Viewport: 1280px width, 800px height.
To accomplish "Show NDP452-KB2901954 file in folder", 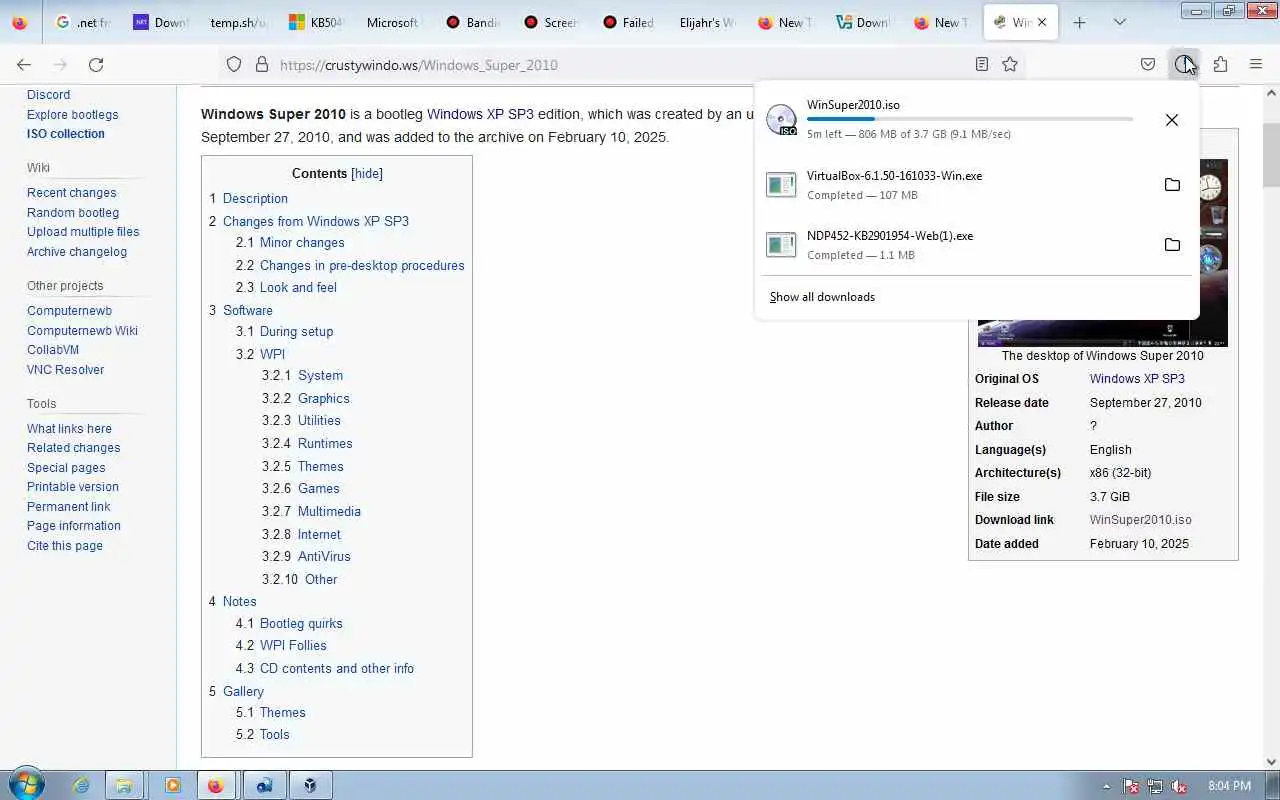I will pos(1172,244).
